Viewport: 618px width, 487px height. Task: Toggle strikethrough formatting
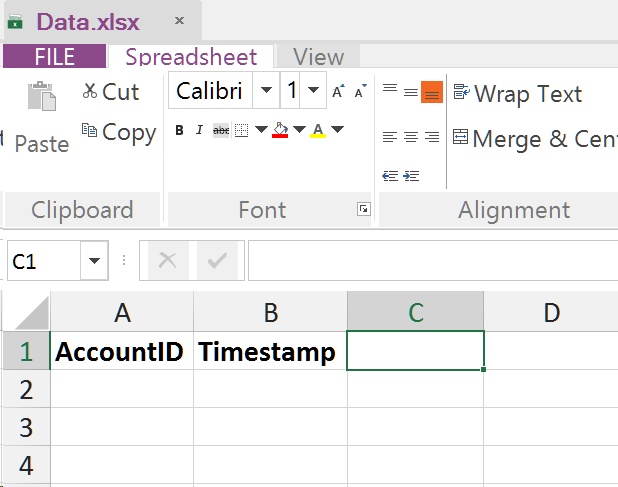point(221,130)
